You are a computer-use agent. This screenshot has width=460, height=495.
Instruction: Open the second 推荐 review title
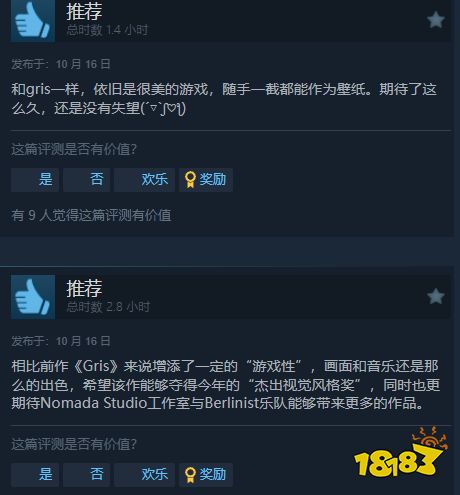(x=84, y=288)
